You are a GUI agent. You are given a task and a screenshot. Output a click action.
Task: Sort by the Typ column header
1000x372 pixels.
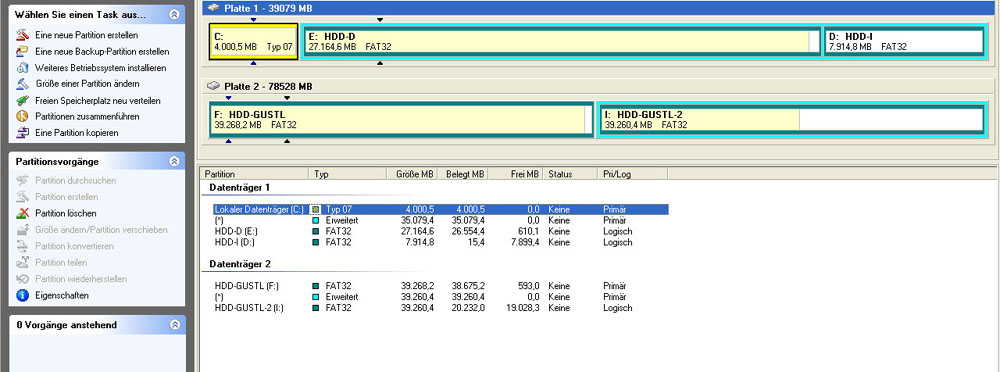point(348,174)
